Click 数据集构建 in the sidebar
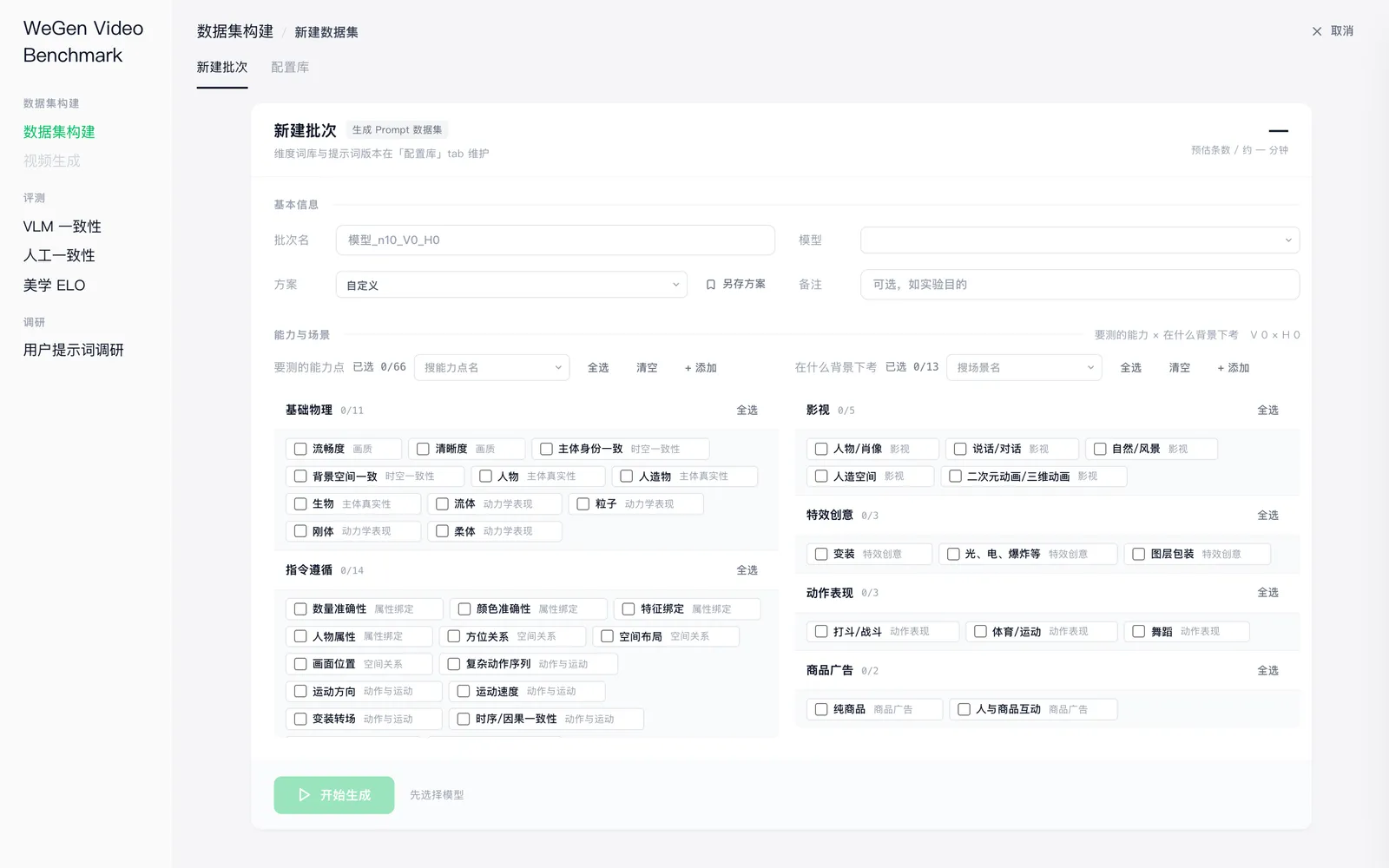Screen dimensions: 1389x868 (59, 132)
